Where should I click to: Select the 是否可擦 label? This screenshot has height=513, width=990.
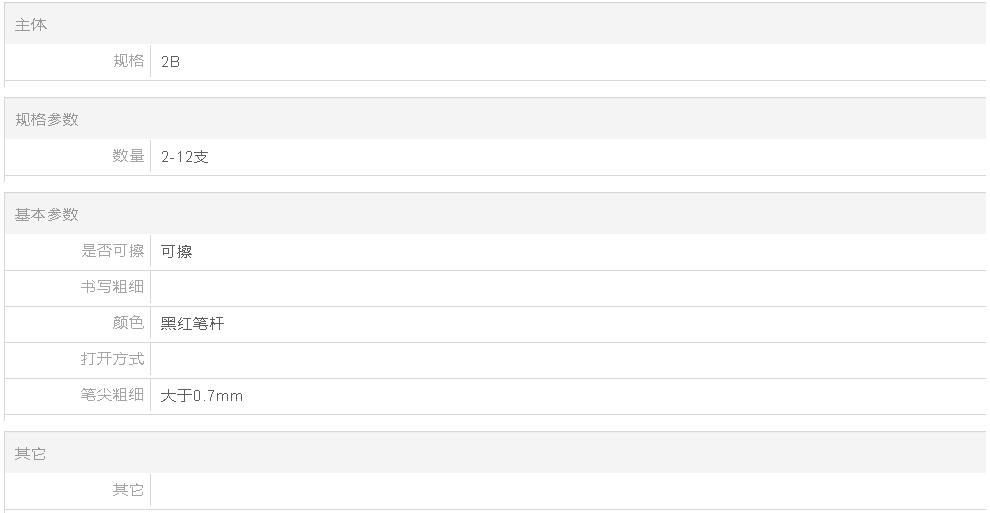click(x=113, y=251)
